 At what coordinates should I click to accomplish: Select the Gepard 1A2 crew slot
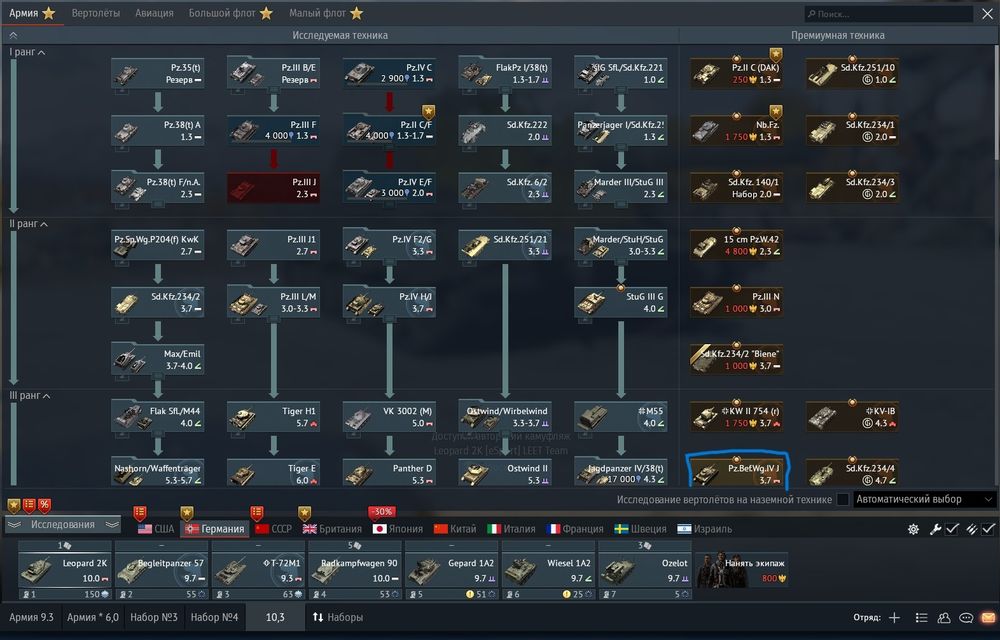coord(451,571)
